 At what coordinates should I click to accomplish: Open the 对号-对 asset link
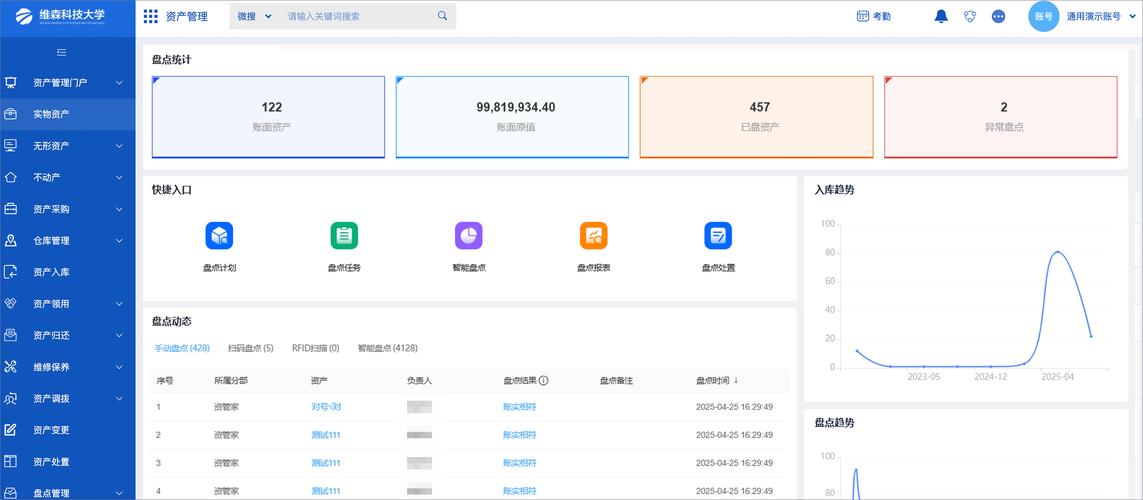click(x=326, y=407)
